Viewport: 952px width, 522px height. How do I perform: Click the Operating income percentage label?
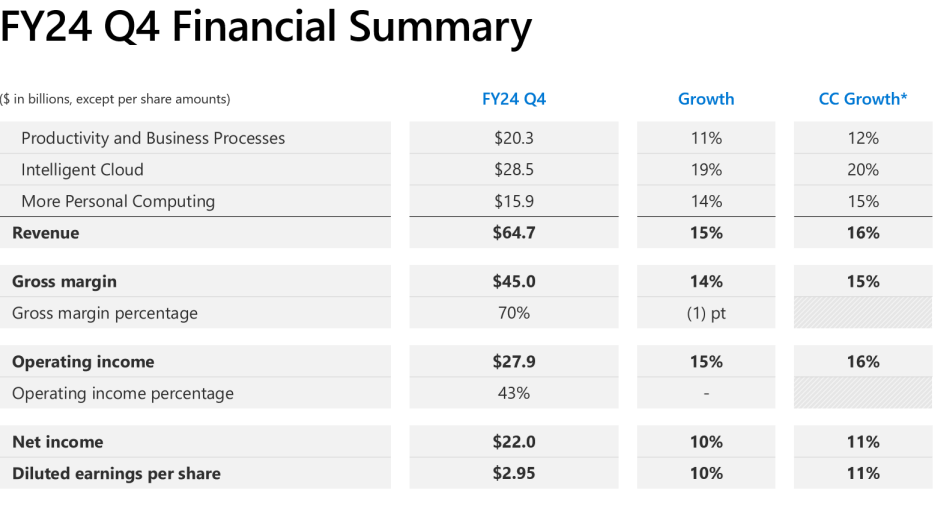(x=123, y=393)
